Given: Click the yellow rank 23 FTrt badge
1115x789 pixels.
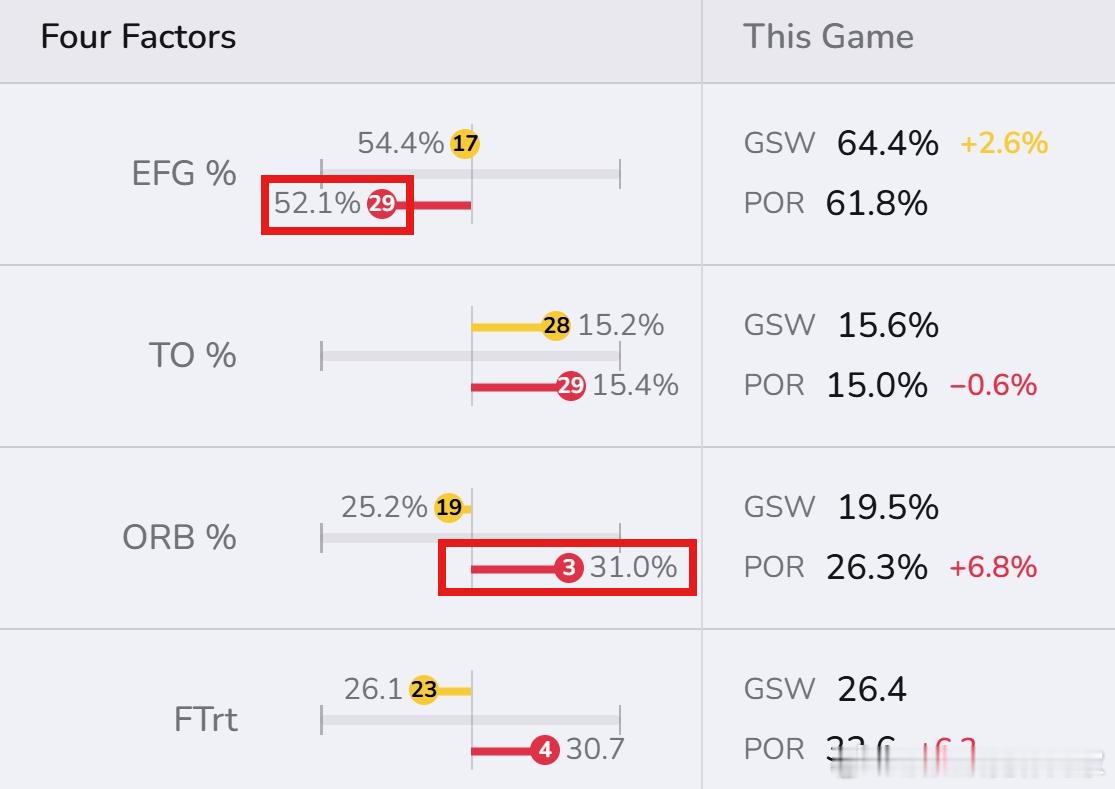Looking at the screenshot, I should (x=424, y=690).
